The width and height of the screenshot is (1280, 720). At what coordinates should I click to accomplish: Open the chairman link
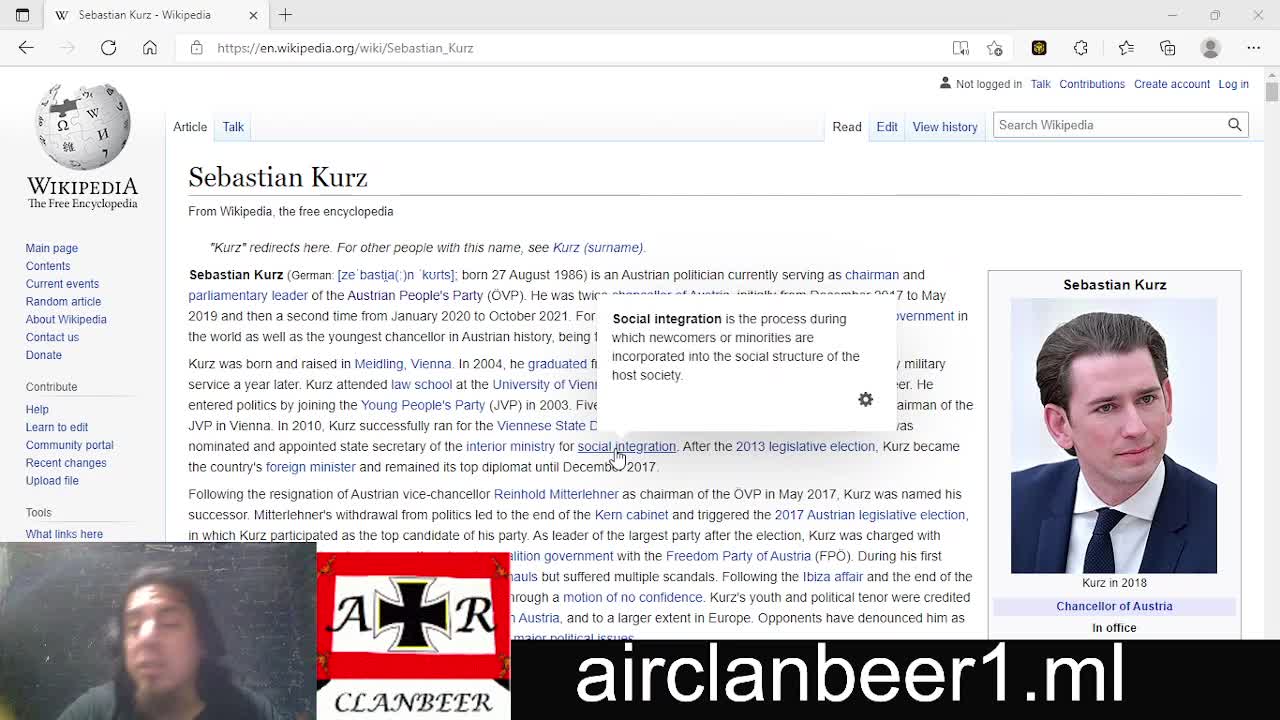point(872,275)
